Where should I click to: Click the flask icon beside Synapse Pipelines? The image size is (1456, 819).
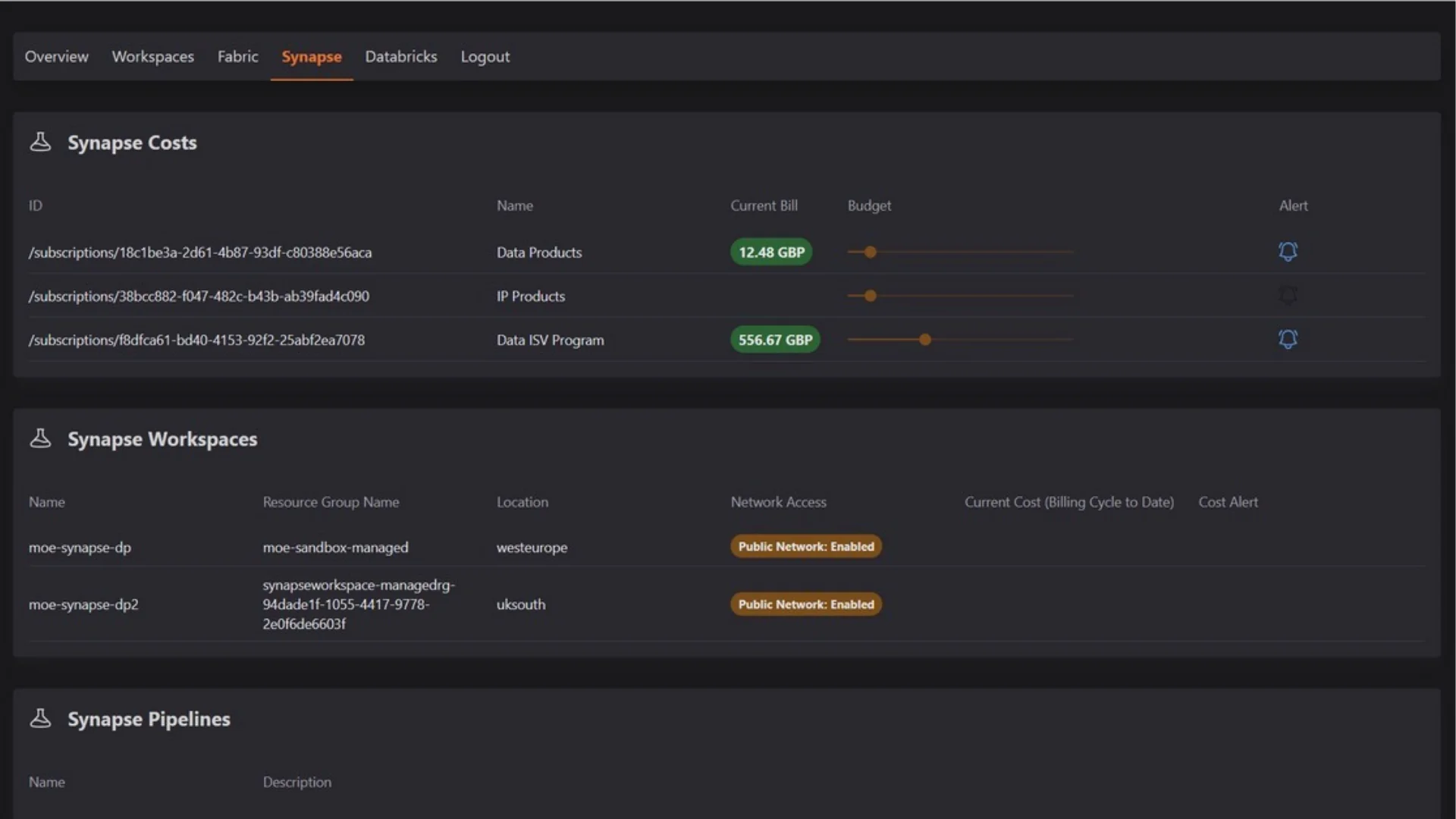[x=40, y=718]
